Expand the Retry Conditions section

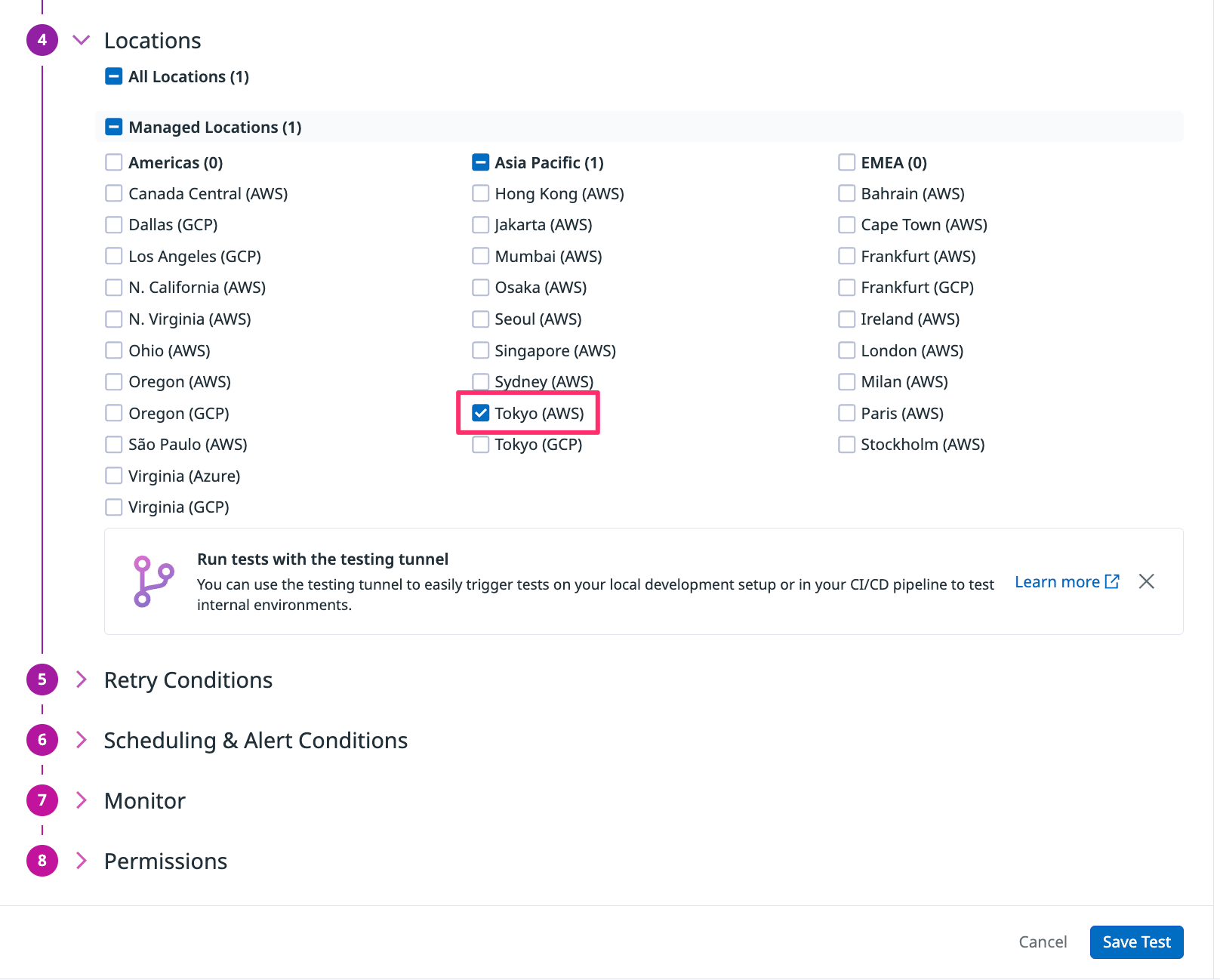(82, 680)
